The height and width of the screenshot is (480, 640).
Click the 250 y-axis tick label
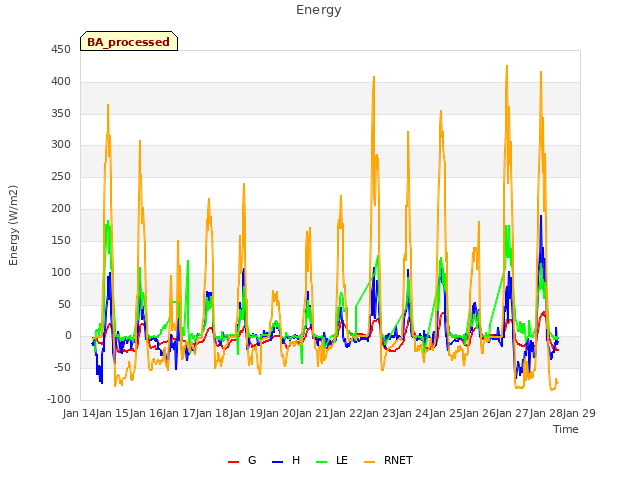[61, 177]
